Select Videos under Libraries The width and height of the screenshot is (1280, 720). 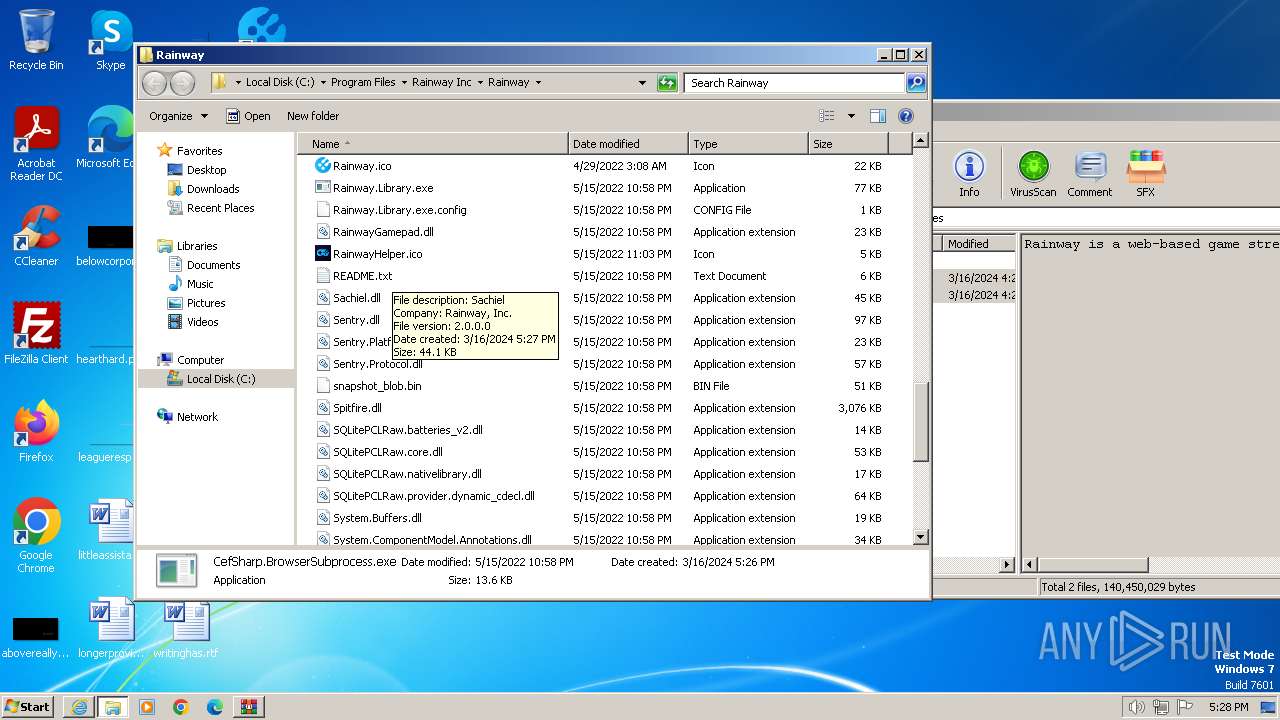click(202, 322)
